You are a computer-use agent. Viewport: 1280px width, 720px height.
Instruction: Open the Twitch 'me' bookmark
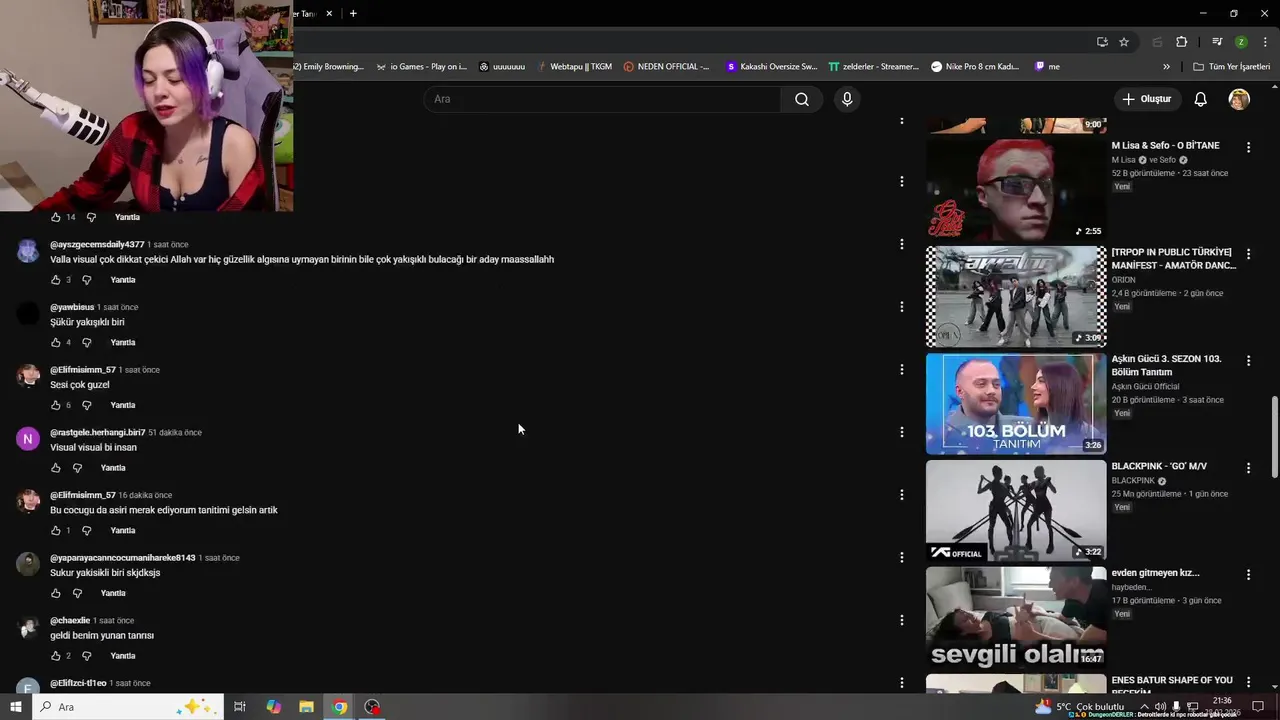click(1047, 67)
